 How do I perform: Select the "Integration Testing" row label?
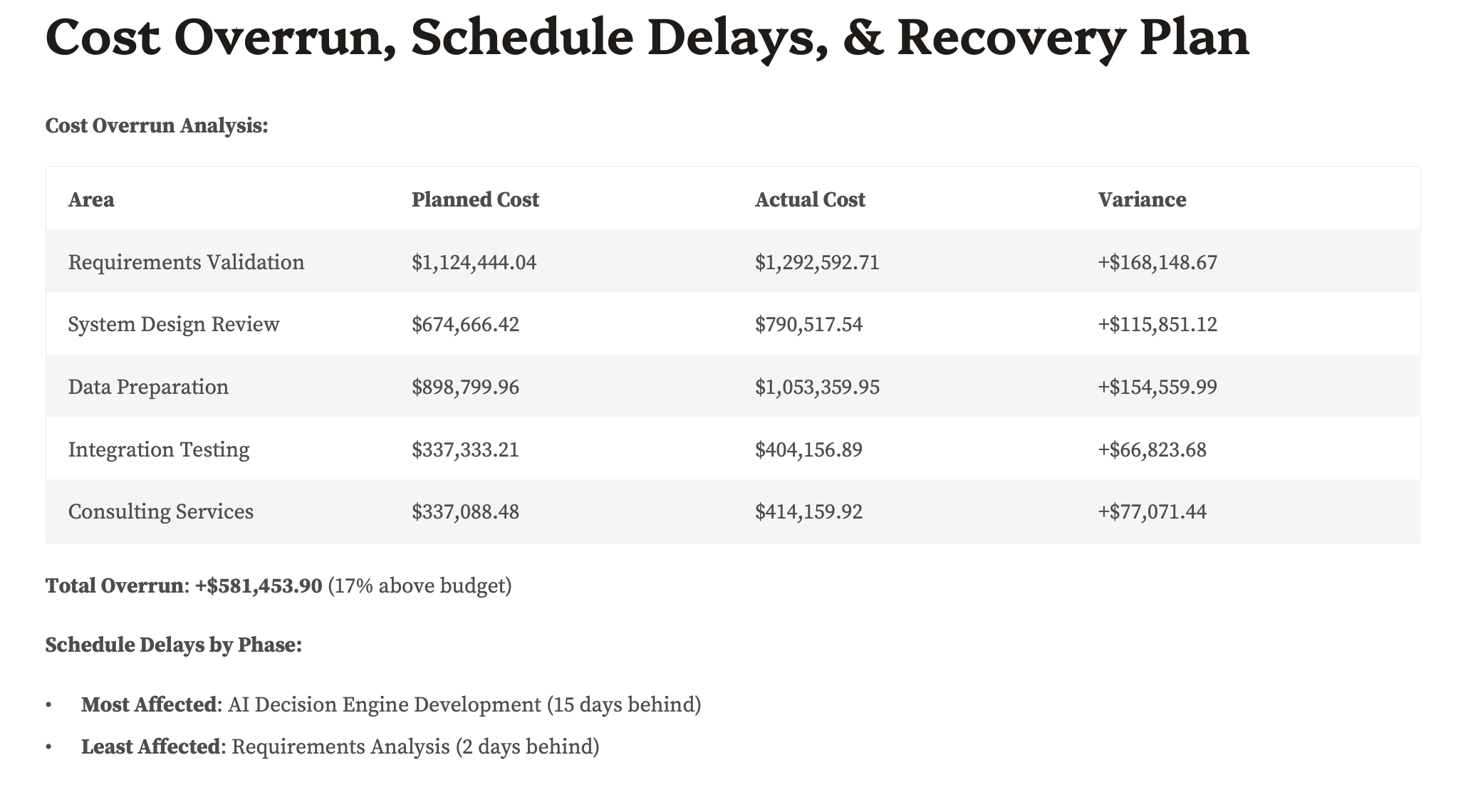(159, 449)
